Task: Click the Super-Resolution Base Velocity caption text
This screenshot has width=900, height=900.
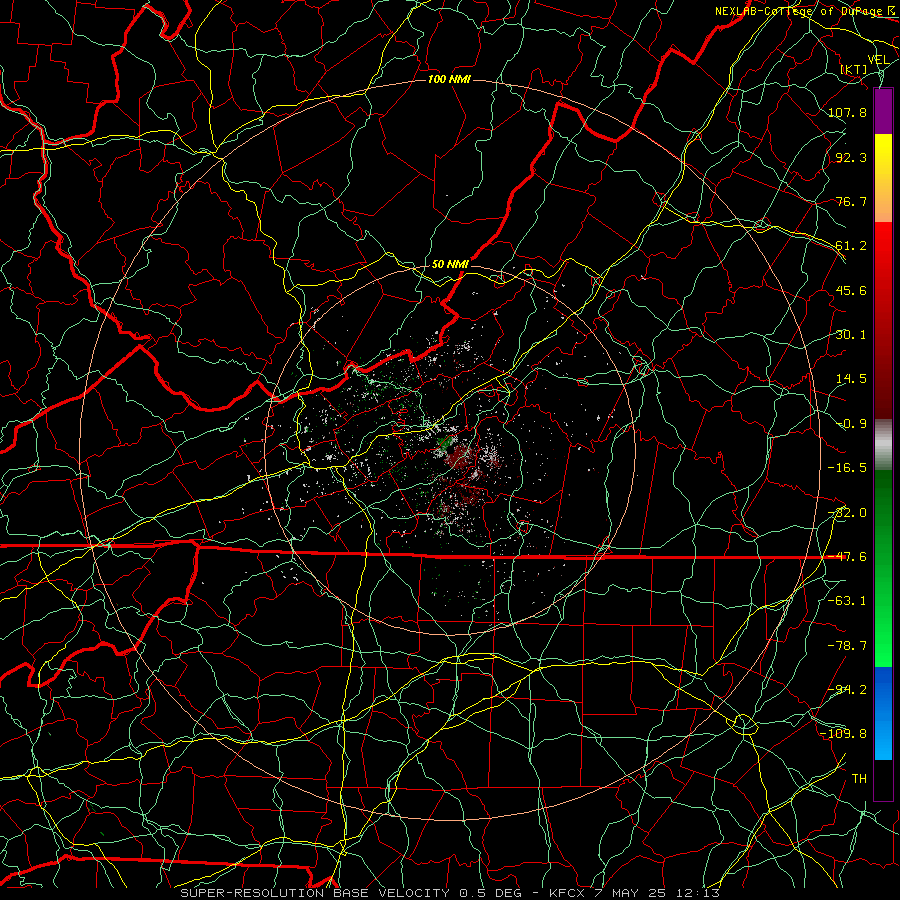Action: pos(450,893)
